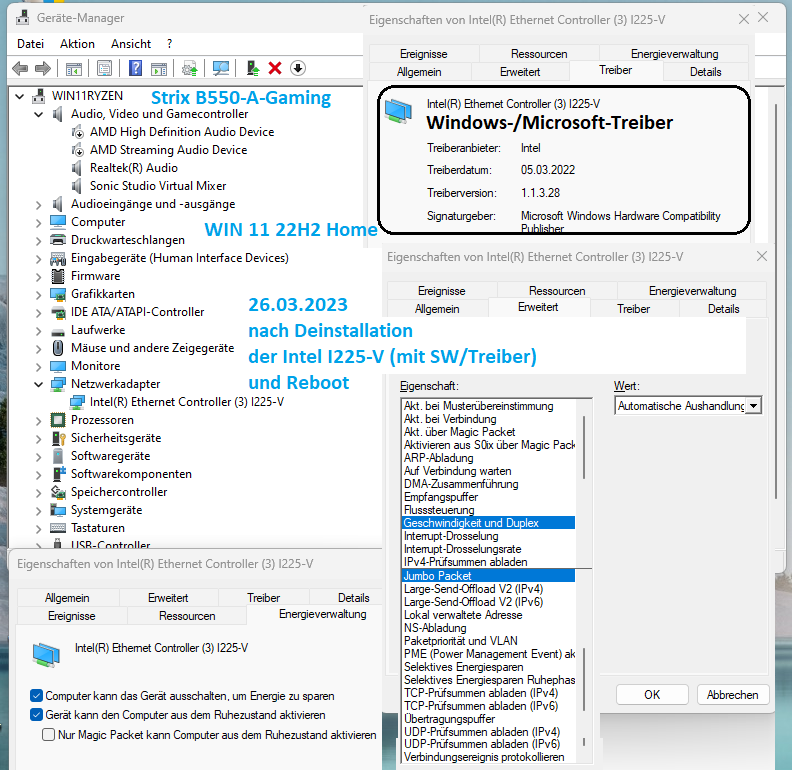The image size is (792, 770).
Task: Click the scan for hardware changes monitor icon
Action: click(x=221, y=68)
